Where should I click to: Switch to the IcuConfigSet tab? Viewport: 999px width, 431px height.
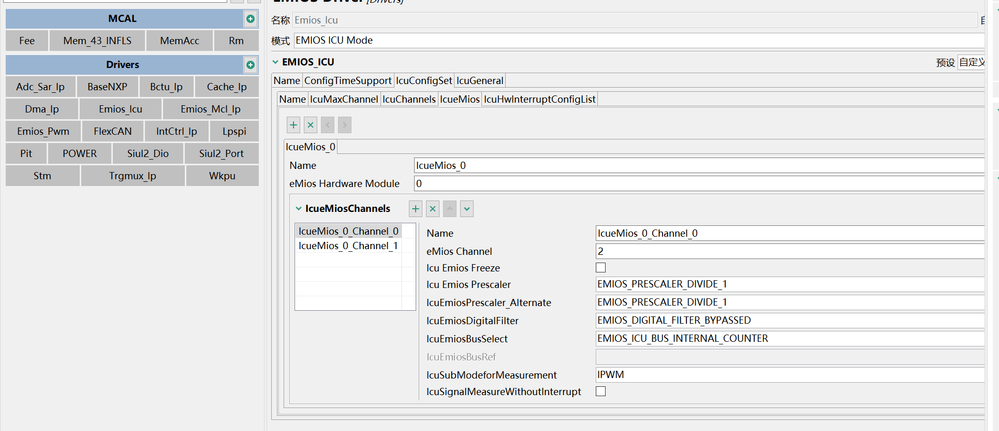click(x=424, y=81)
